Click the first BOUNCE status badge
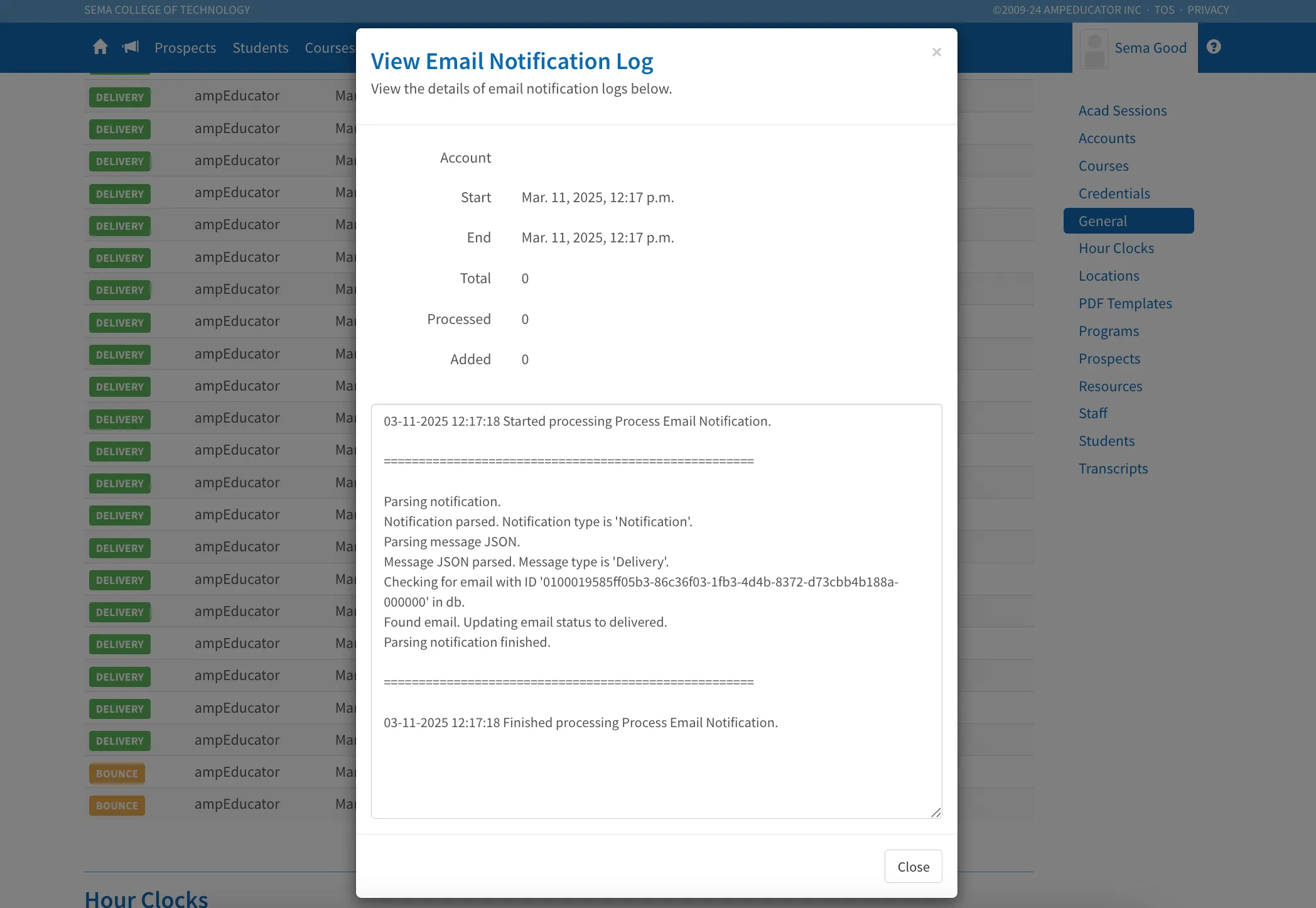 (x=117, y=774)
